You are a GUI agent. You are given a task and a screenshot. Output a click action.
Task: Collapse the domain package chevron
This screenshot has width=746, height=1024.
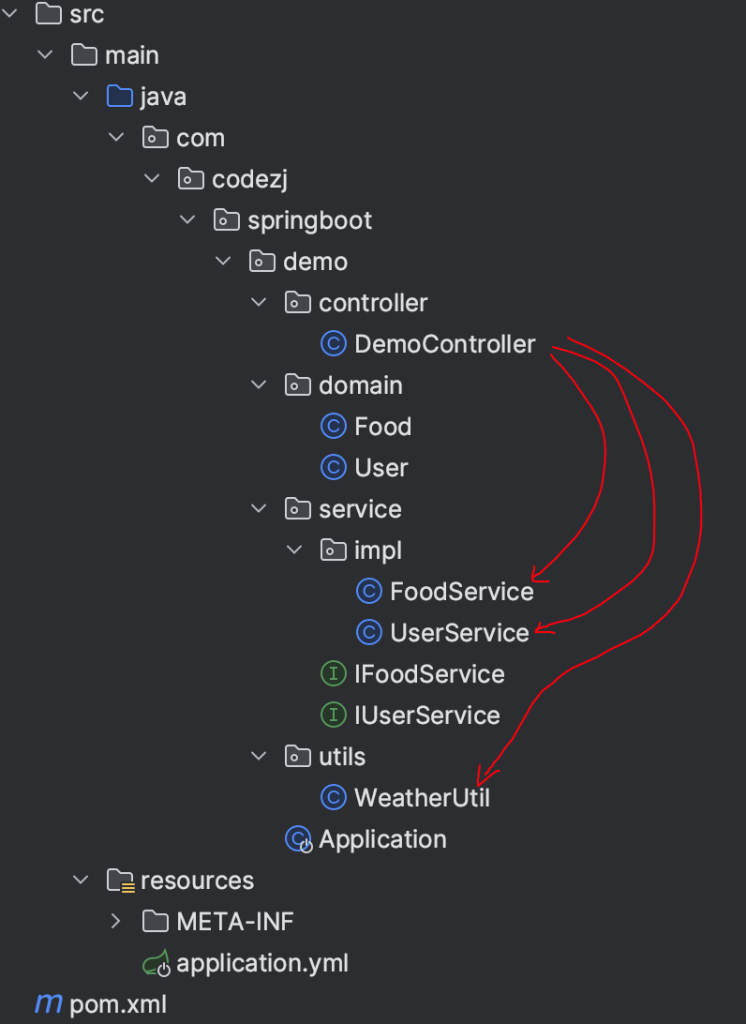point(259,385)
